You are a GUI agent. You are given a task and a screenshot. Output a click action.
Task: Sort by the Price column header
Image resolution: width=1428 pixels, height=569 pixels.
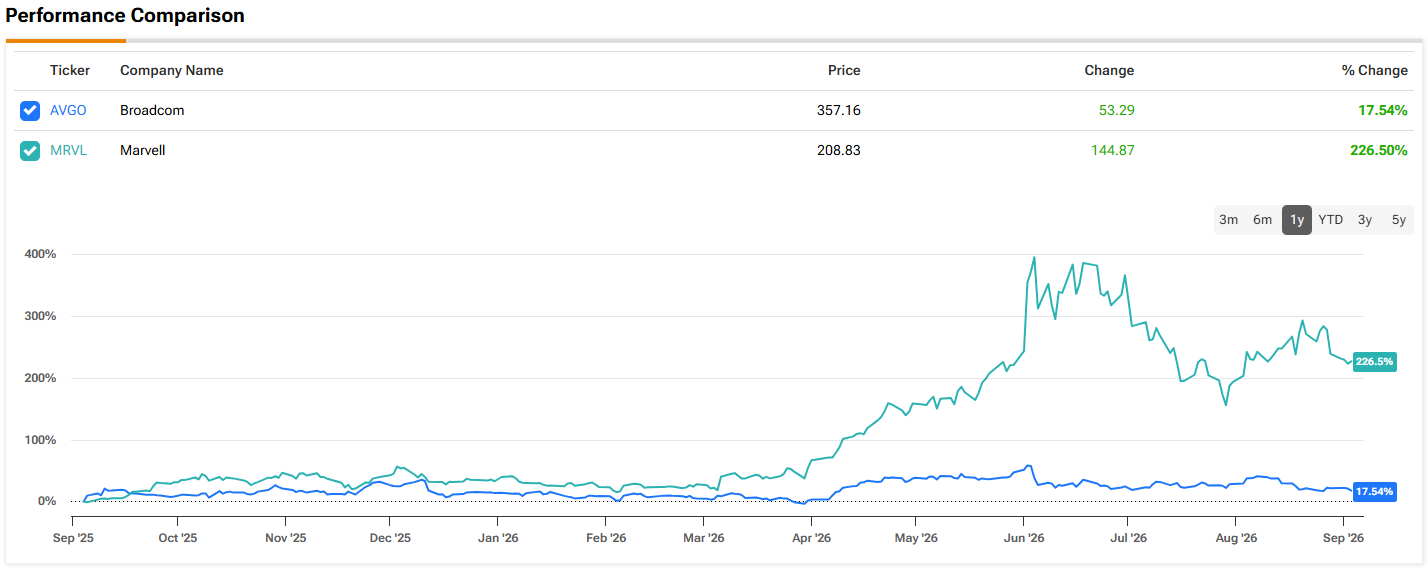[x=844, y=71]
